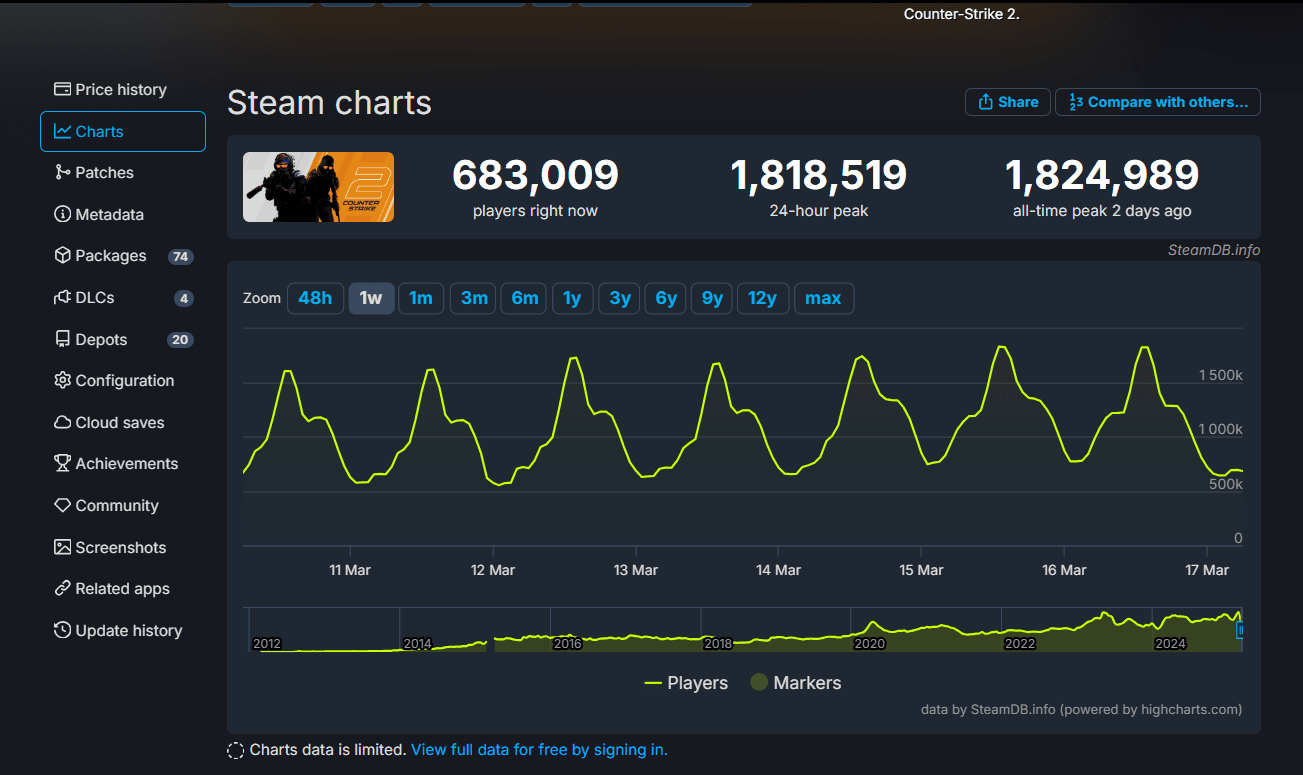This screenshot has width=1303, height=775.
Task: Open Compare with others
Action: click(1158, 102)
